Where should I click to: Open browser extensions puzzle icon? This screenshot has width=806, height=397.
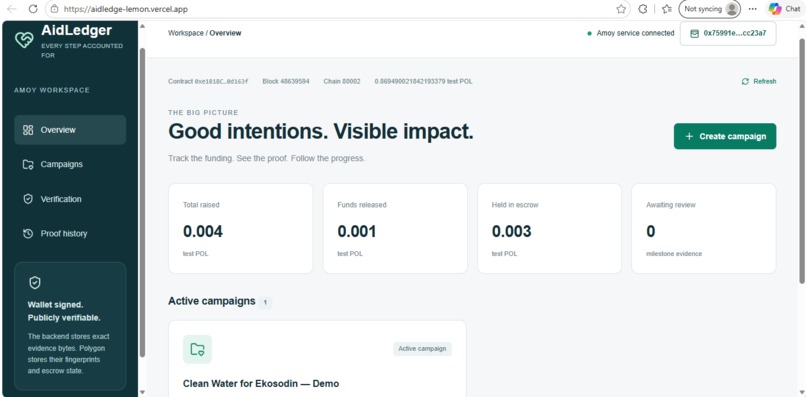(643, 9)
